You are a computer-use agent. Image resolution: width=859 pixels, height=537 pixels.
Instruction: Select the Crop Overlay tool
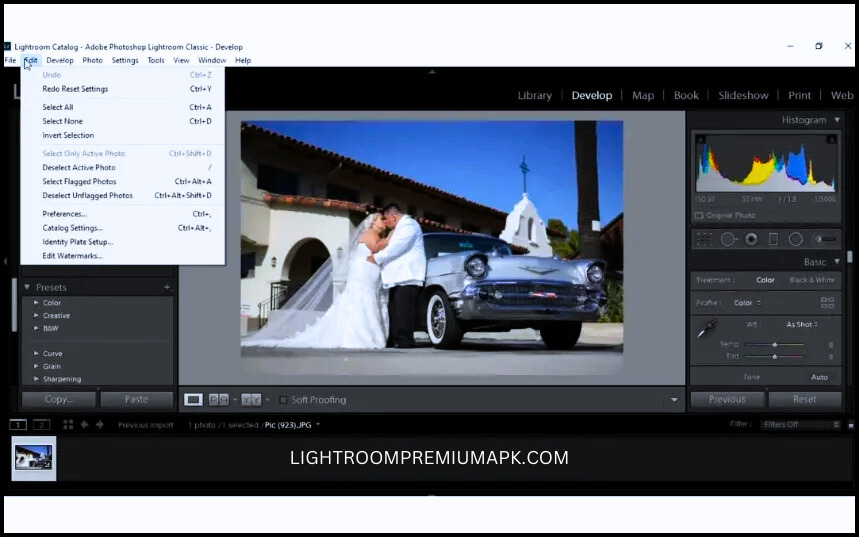pyautogui.click(x=704, y=239)
